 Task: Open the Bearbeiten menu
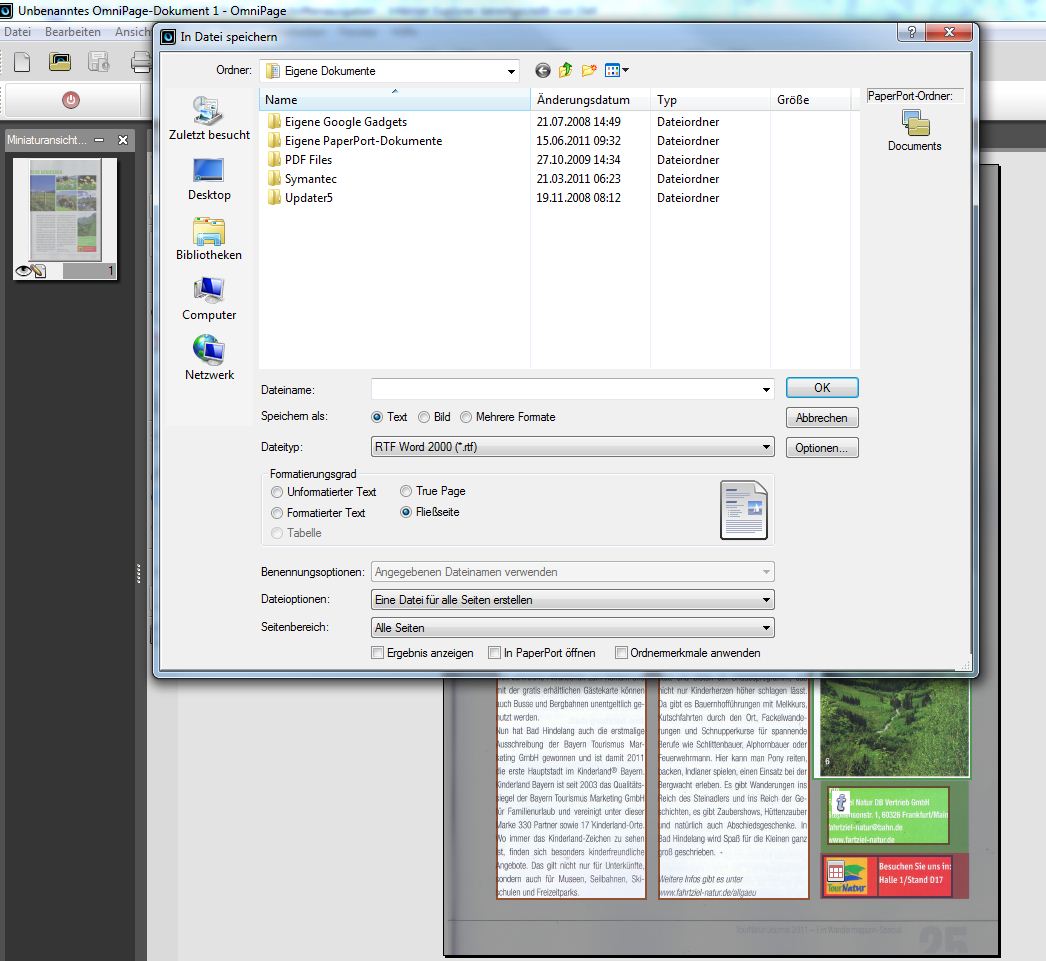tap(72, 32)
